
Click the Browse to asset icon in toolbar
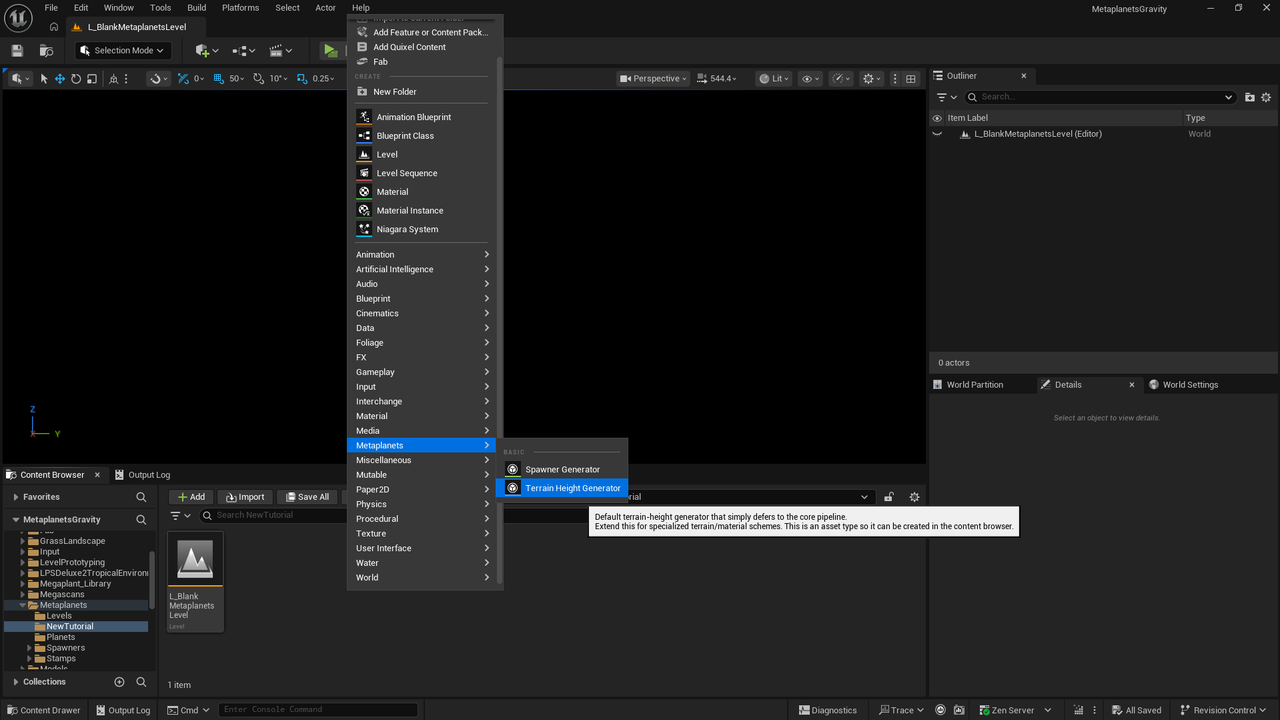[x=46, y=50]
